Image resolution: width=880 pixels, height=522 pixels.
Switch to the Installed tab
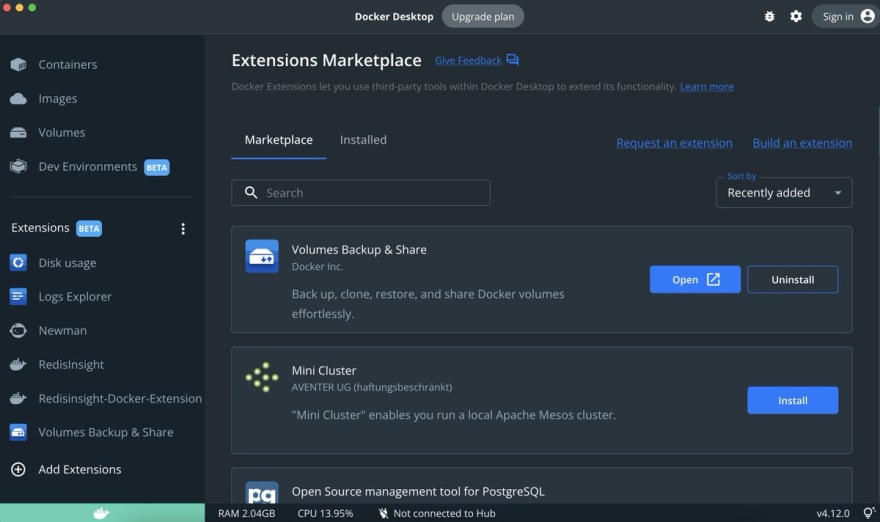click(363, 140)
